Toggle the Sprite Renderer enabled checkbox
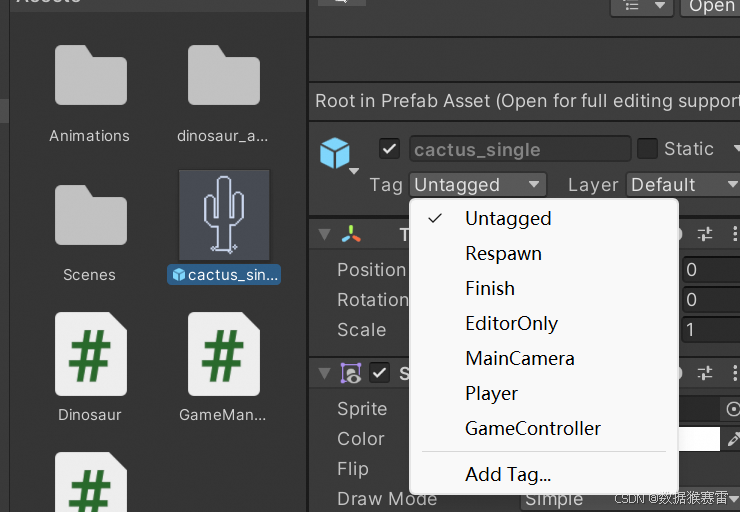 (x=379, y=373)
